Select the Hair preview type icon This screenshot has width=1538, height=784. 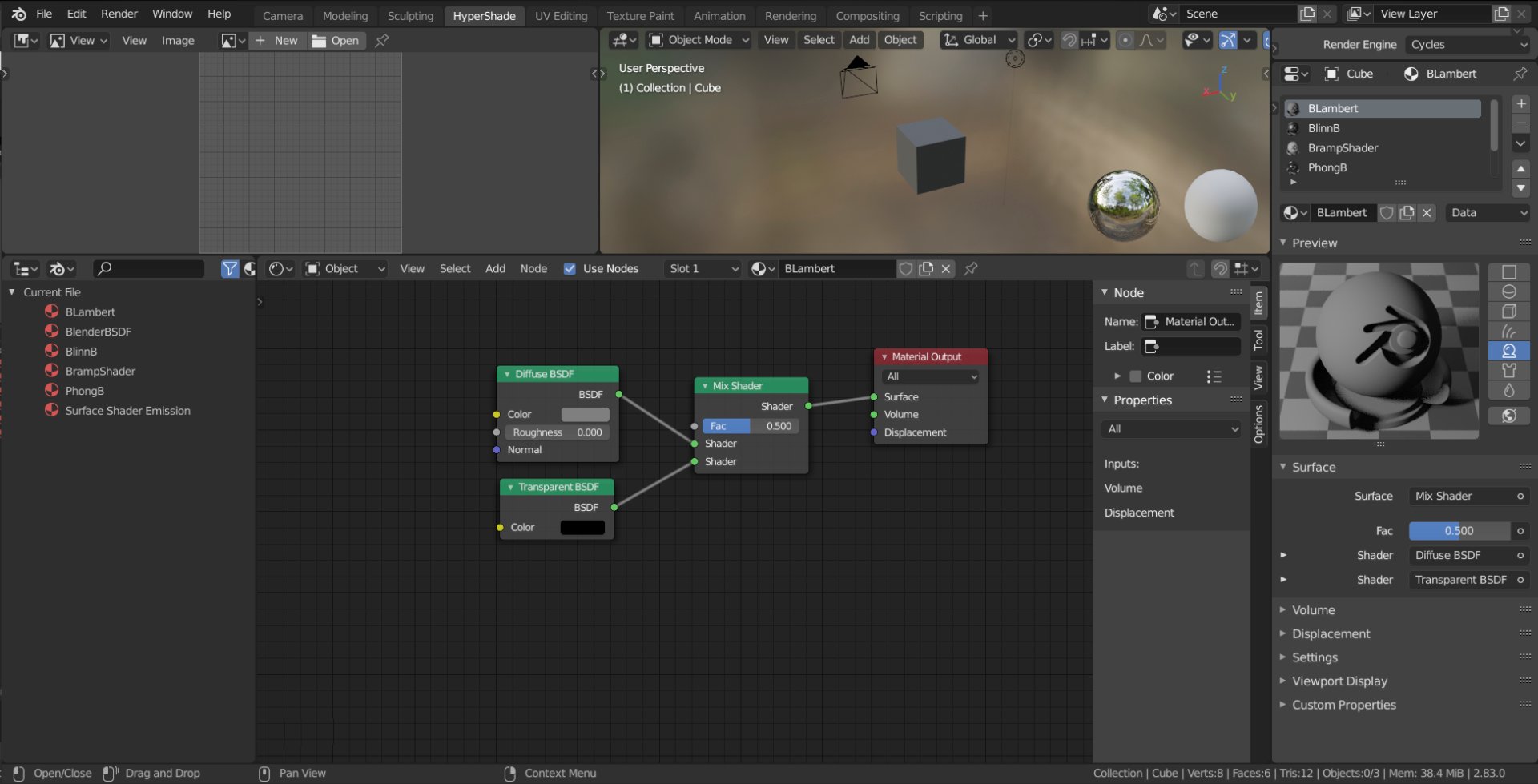(x=1508, y=331)
